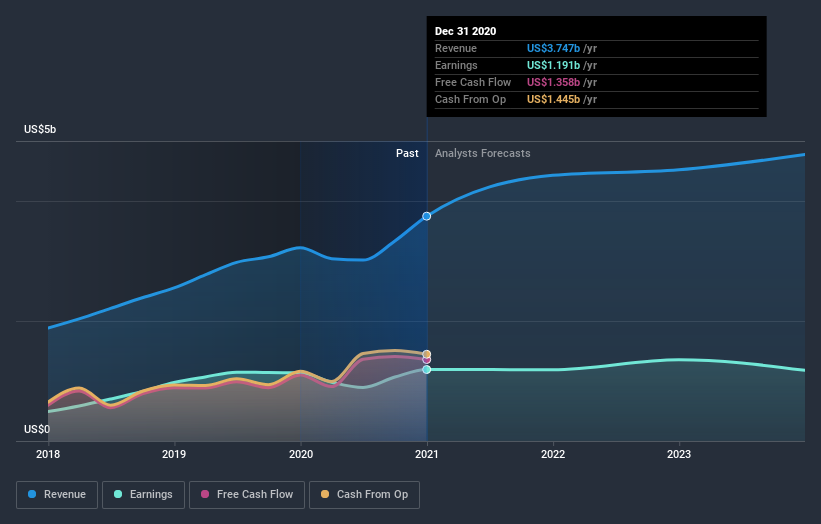Click the Earnings row label in tooltip

(x=456, y=65)
